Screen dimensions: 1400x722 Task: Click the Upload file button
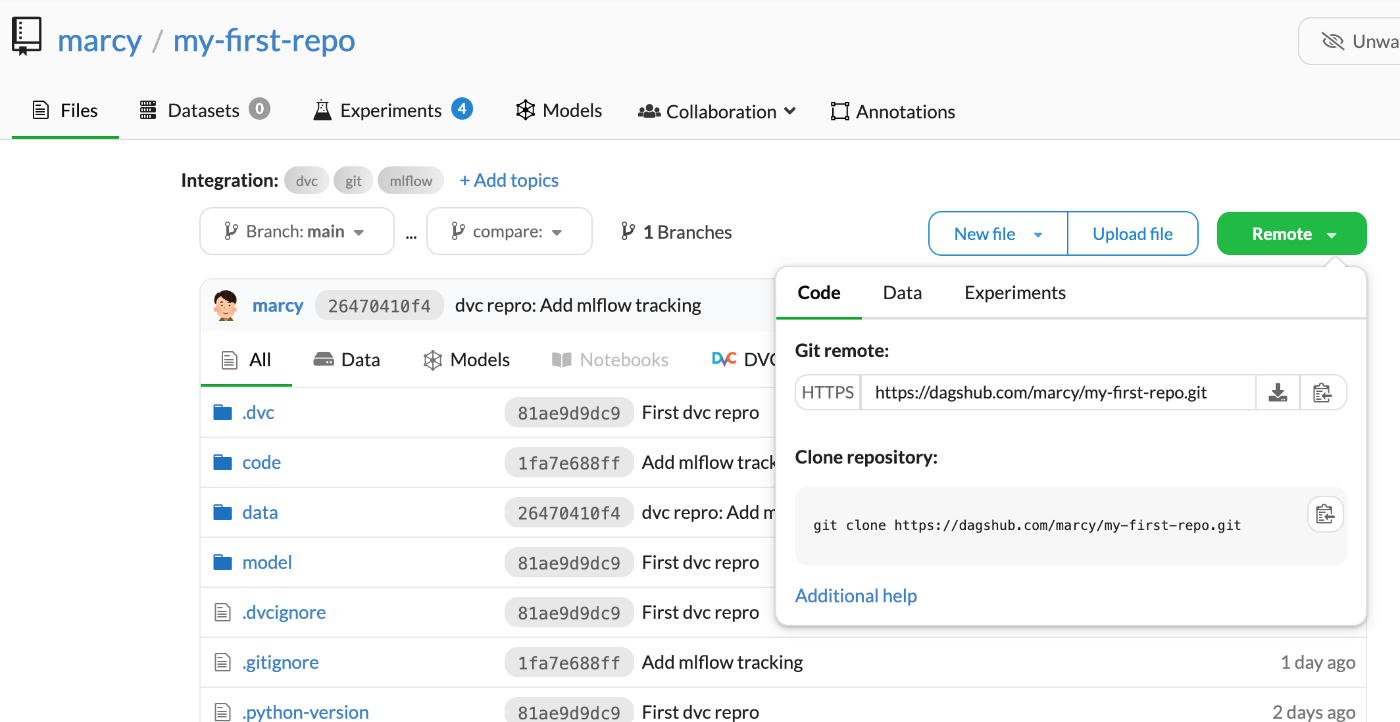pyautogui.click(x=1132, y=234)
